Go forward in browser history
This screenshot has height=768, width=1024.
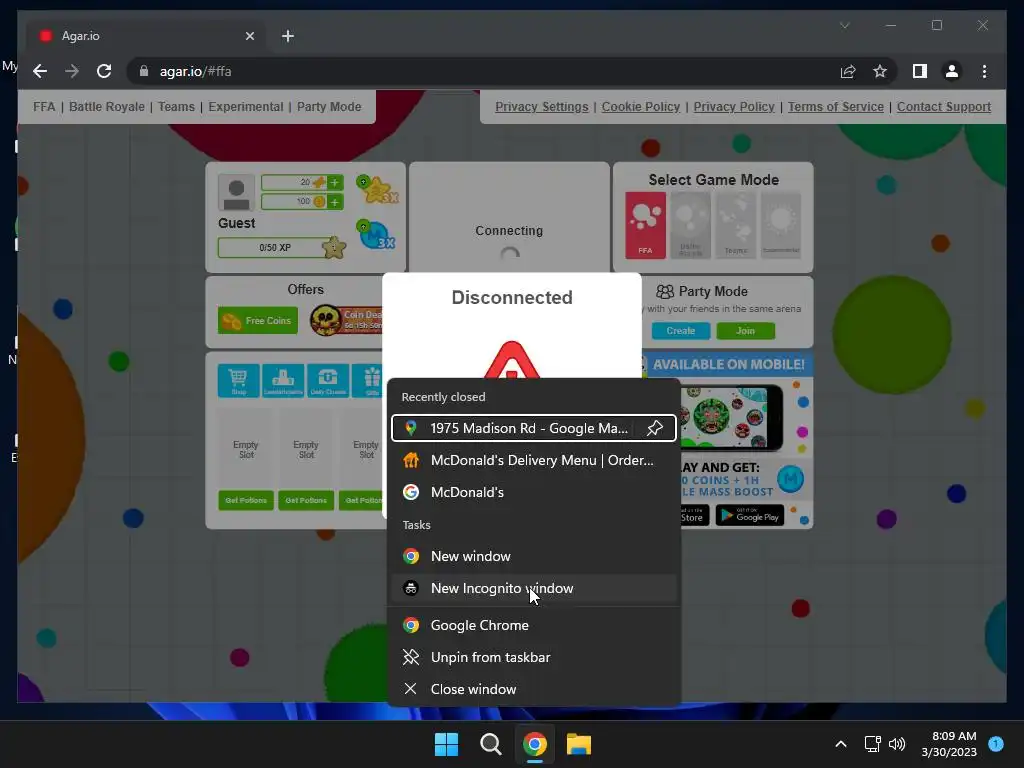click(72, 71)
